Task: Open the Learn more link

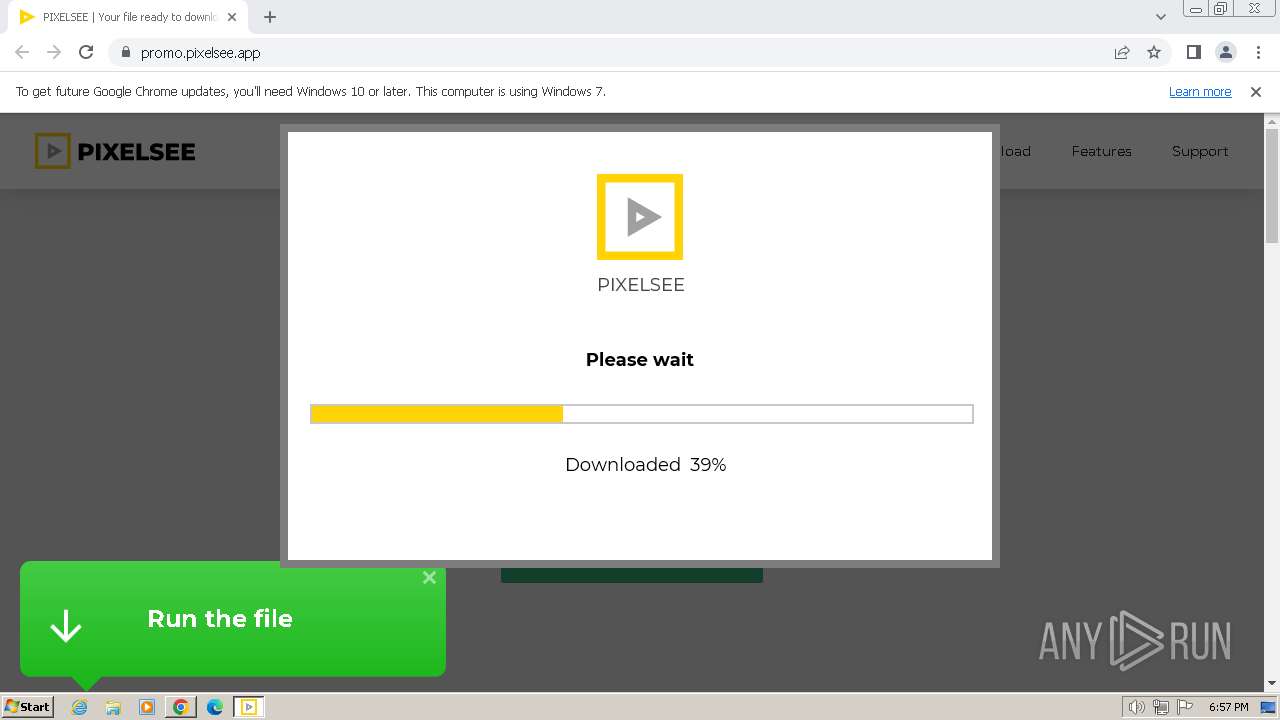Action: click(1200, 91)
